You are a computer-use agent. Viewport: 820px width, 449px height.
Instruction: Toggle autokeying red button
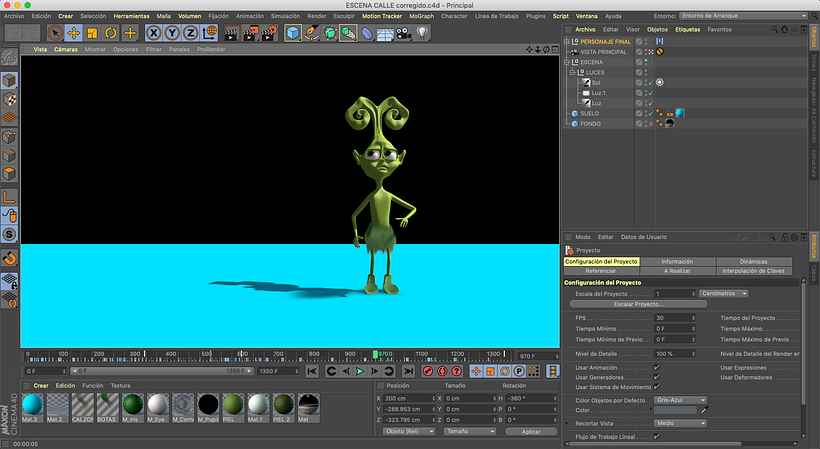(442, 371)
